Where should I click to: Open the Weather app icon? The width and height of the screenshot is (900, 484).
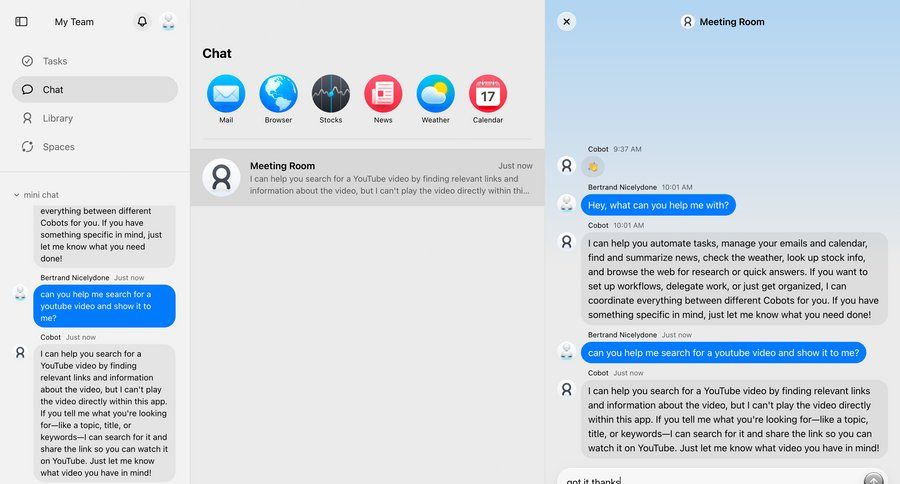436,94
